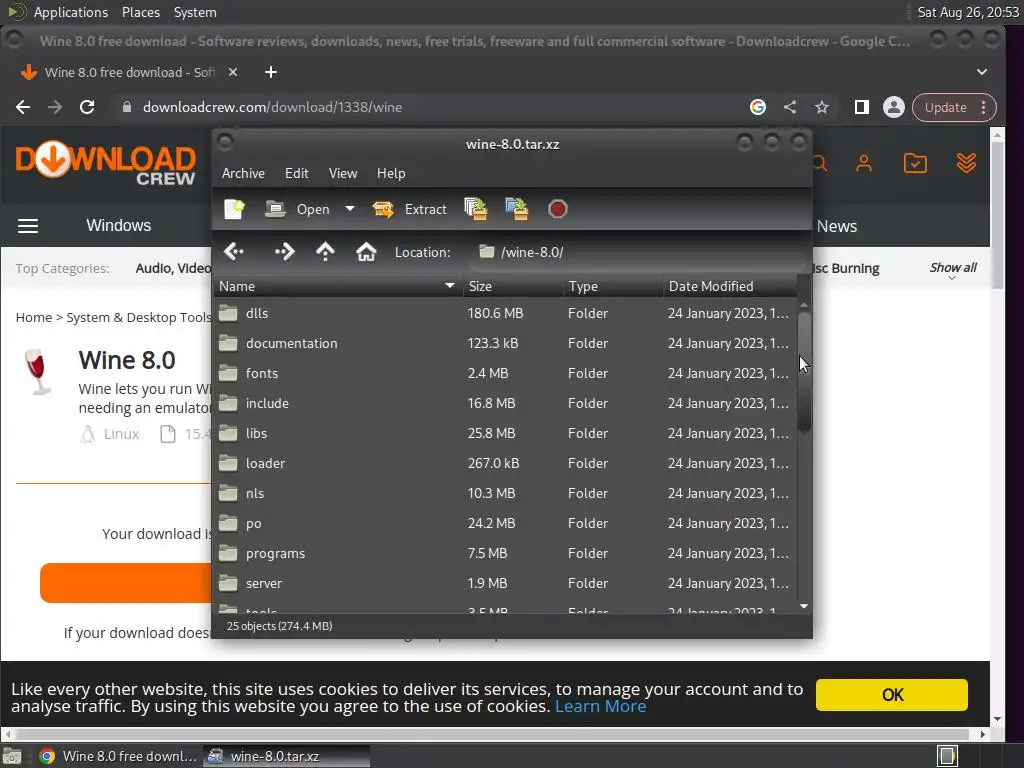Select the loader folder

[505, 464]
